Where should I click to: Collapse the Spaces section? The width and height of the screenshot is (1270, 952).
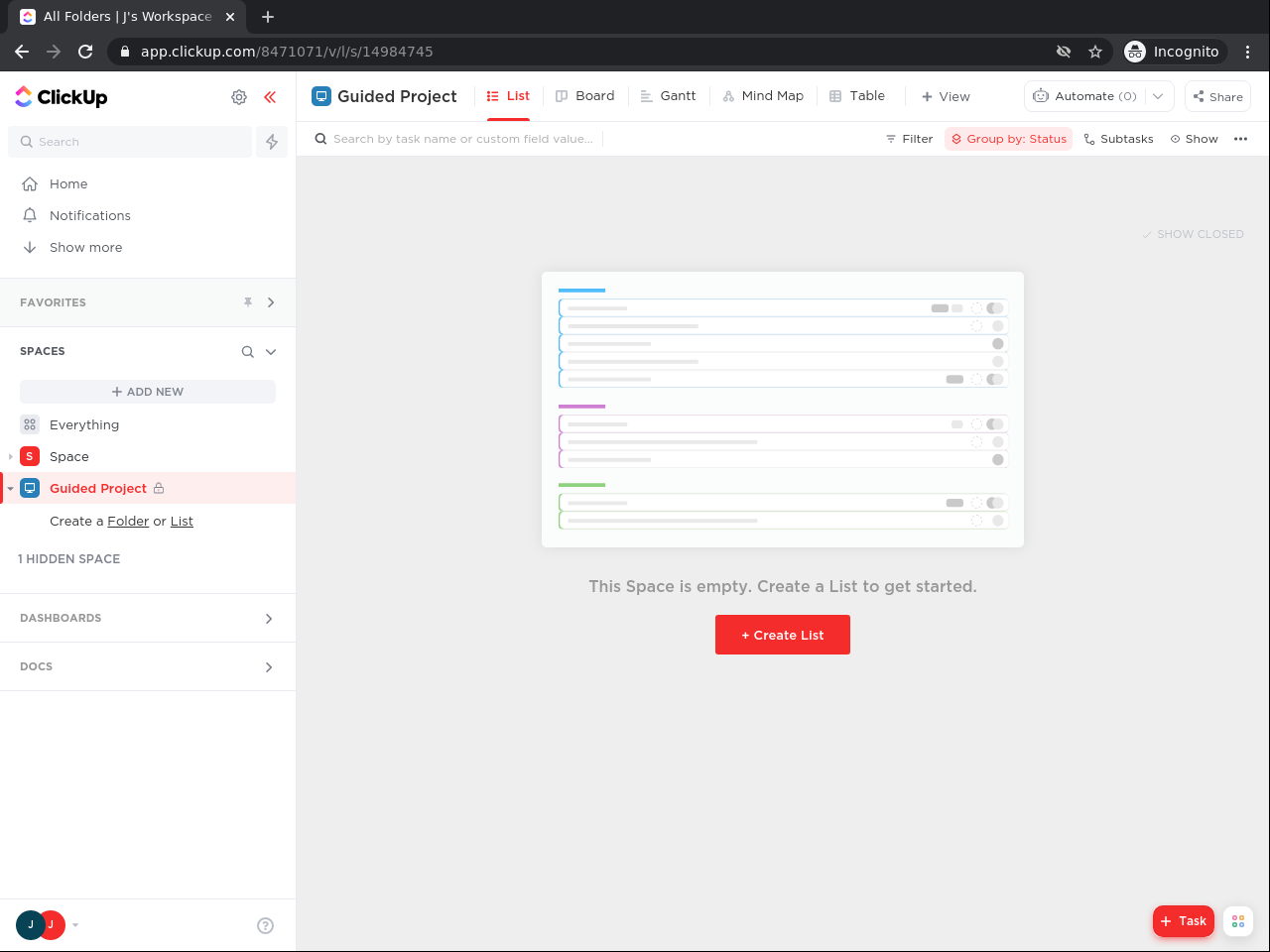[x=271, y=352]
